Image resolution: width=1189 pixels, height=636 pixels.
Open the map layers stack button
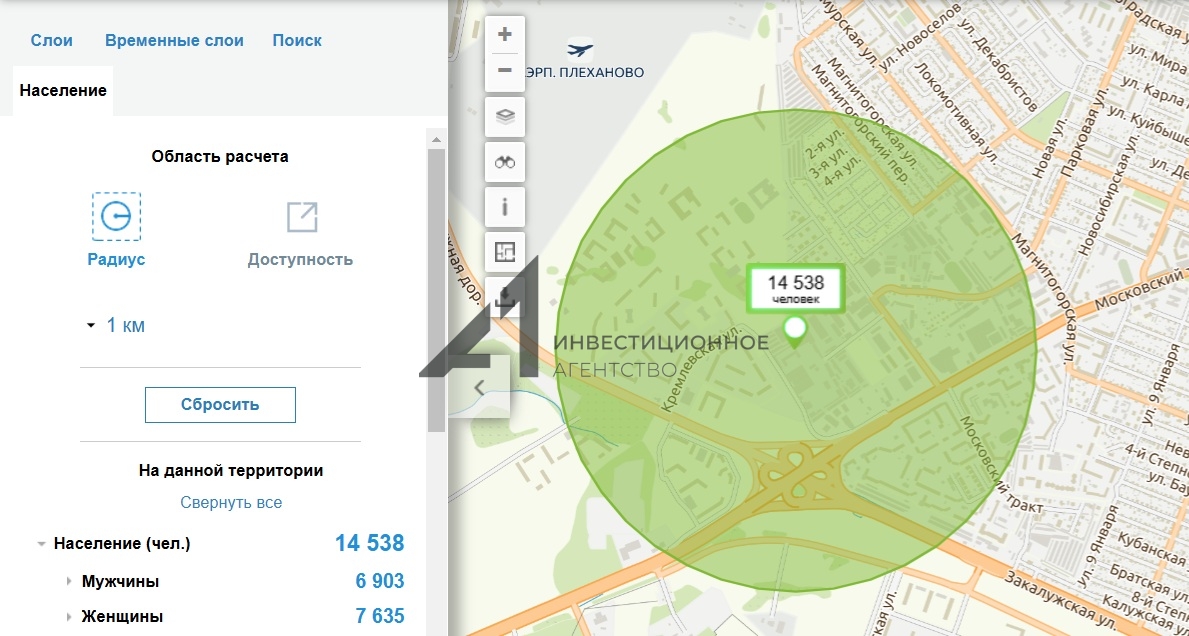(505, 117)
